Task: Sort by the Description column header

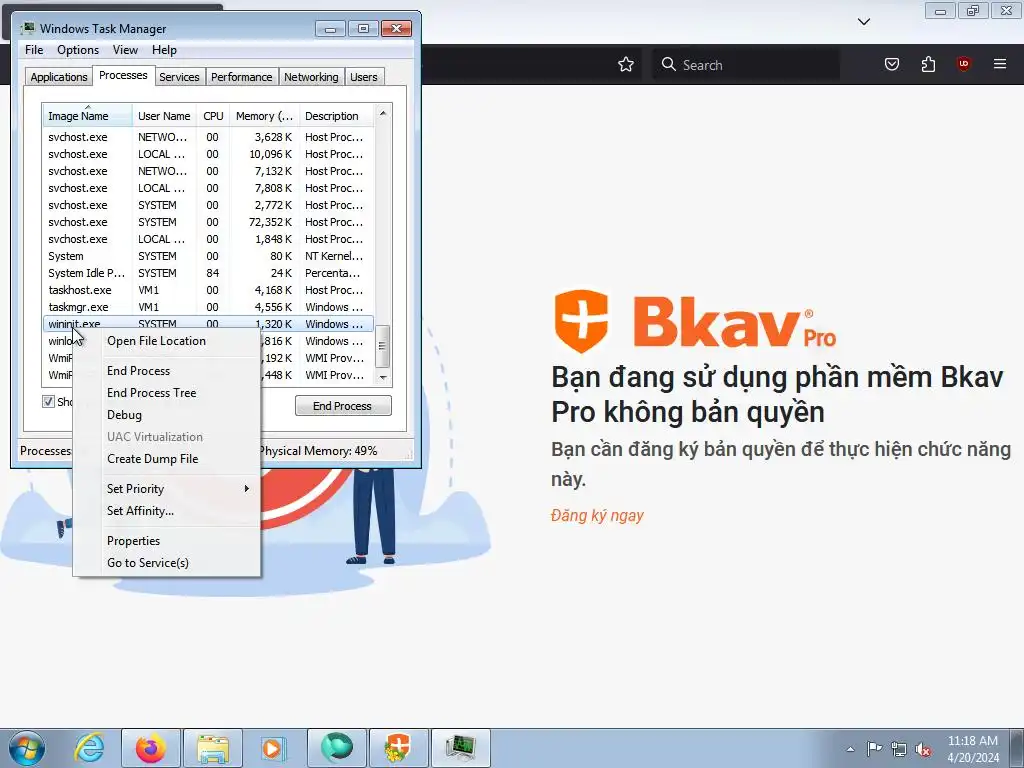Action: click(x=336, y=116)
